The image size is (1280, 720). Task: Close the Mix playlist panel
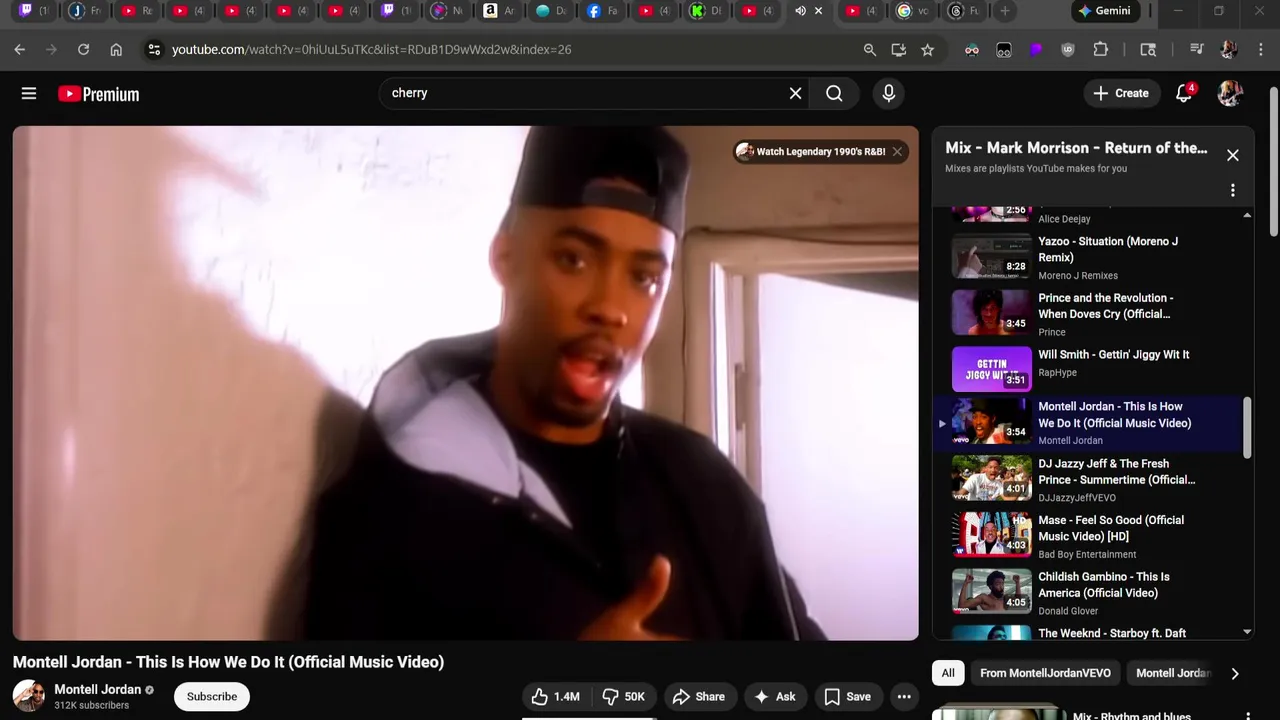(x=1232, y=155)
